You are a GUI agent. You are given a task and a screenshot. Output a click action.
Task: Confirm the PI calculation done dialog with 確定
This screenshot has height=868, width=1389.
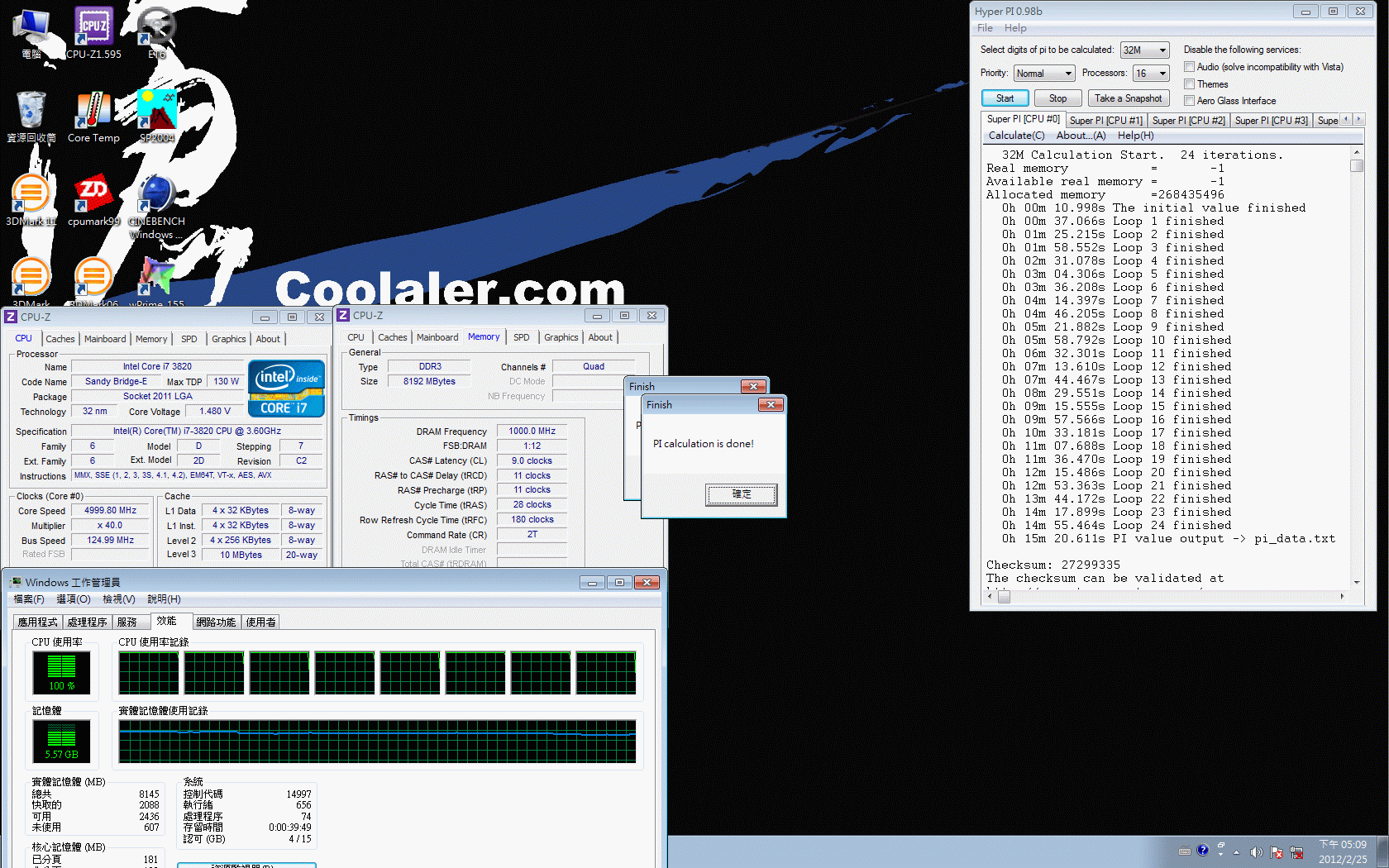coord(742,494)
